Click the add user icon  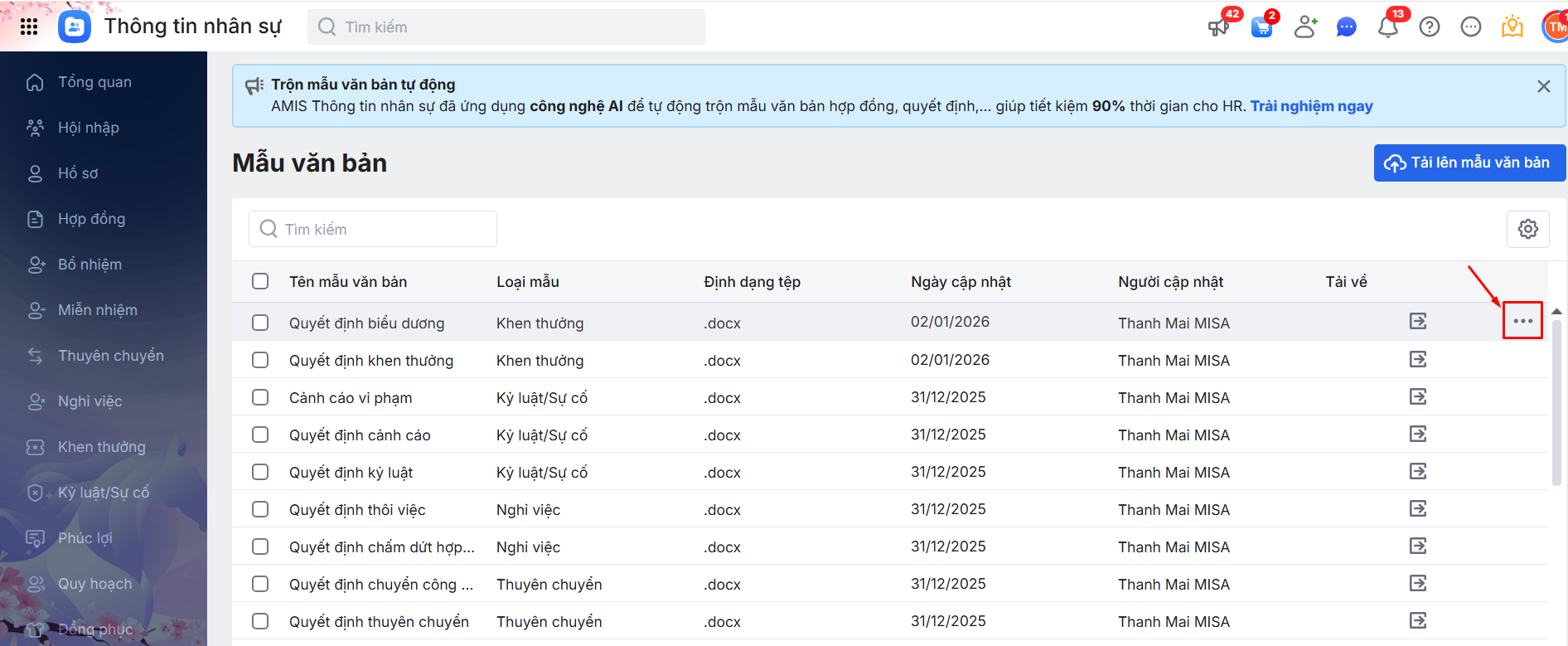(x=1305, y=27)
